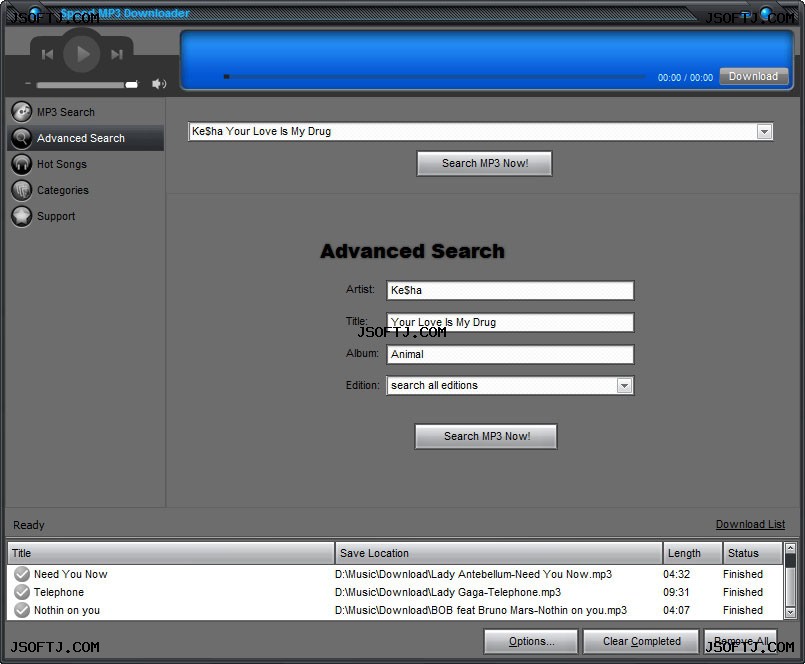Sort by Length column header

tap(693, 553)
